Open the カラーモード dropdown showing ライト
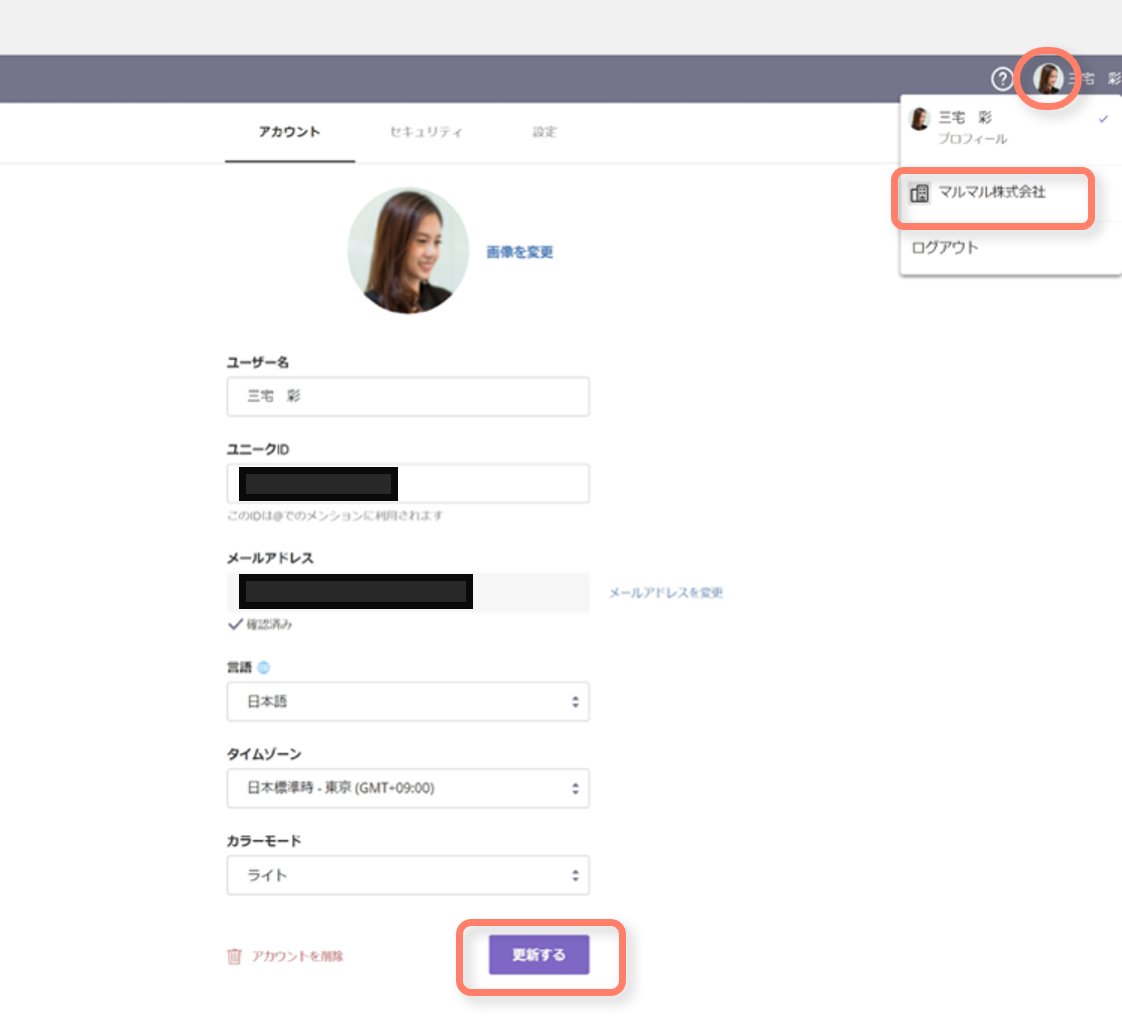The width and height of the screenshot is (1122, 1017). pos(408,875)
